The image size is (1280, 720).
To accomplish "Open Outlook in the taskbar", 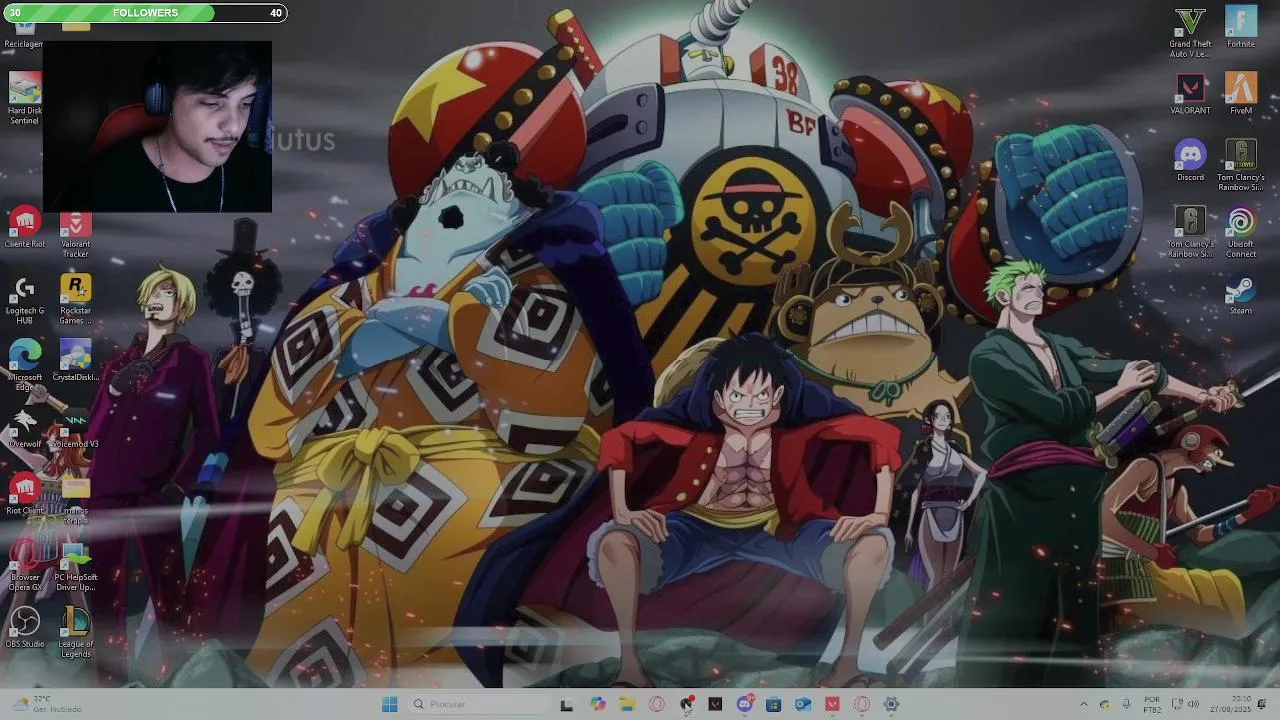I will click(803, 704).
